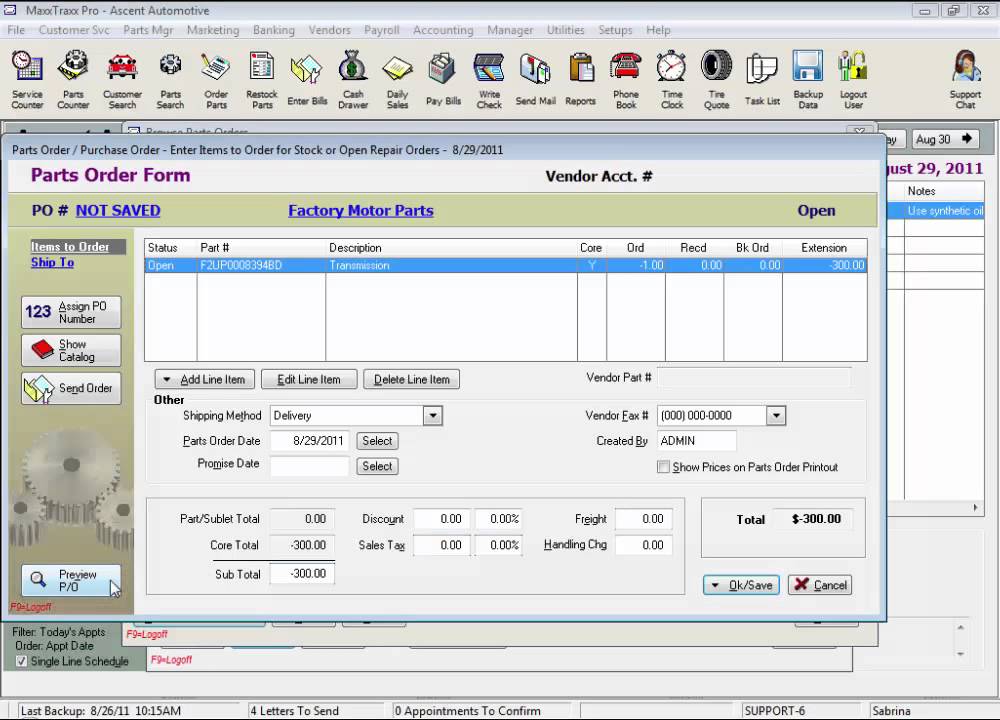Launch Customer Search from the toolbar
Image resolution: width=1000 pixels, height=720 pixels.
(x=122, y=80)
